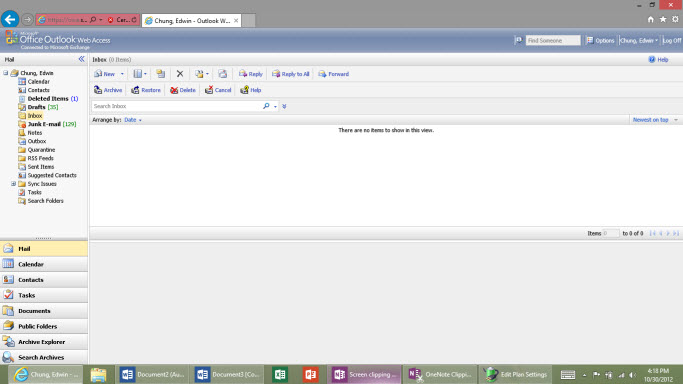Select the Notes folder
This screenshot has height=384, width=683.
click(x=30, y=133)
